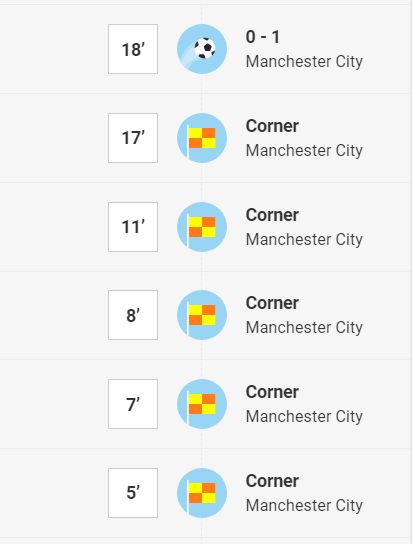This screenshot has width=412, height=544.
Task: Select the 11' minute box
Action: point(133,227)
